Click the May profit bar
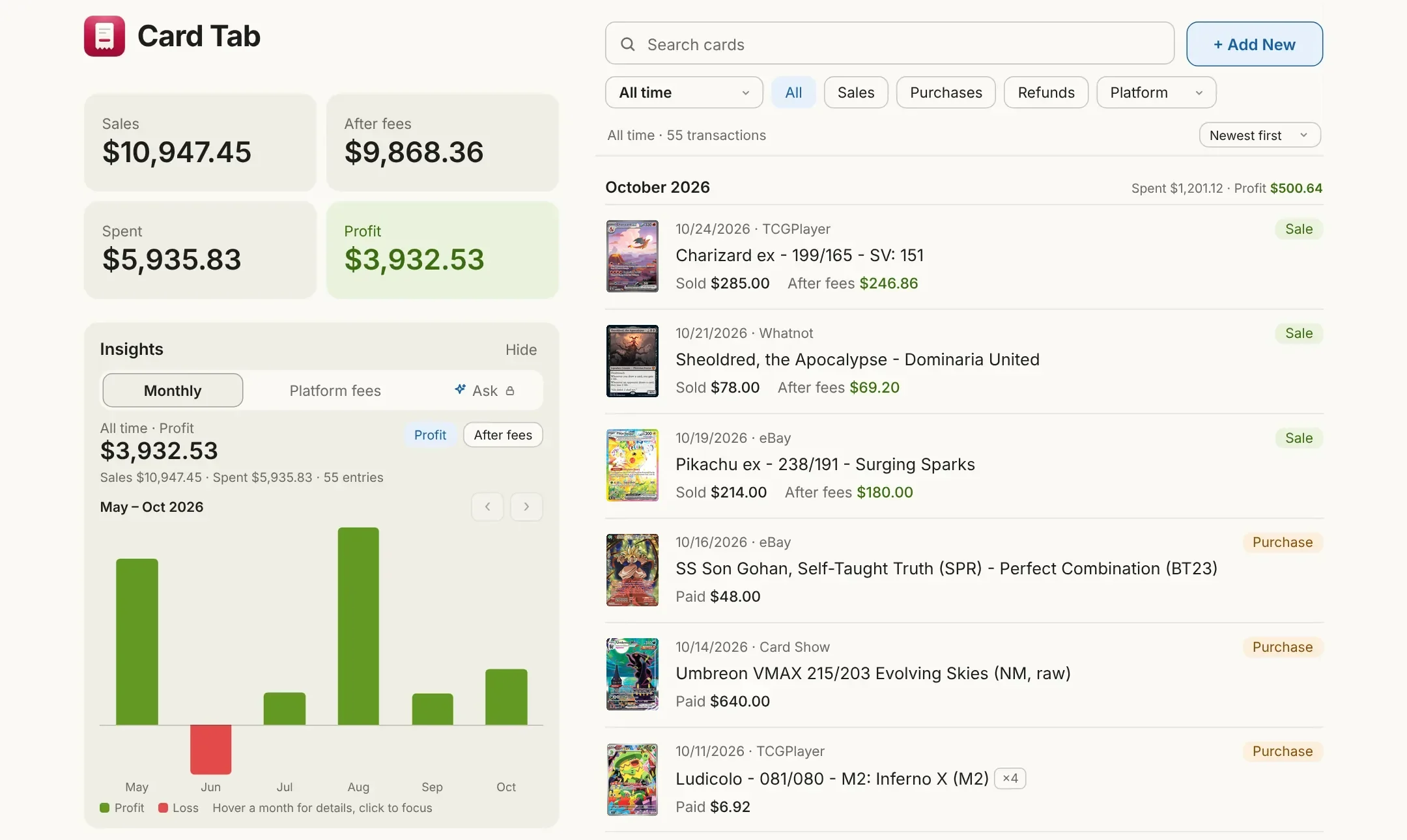1407x840 pixels. (x=137, y=642)
